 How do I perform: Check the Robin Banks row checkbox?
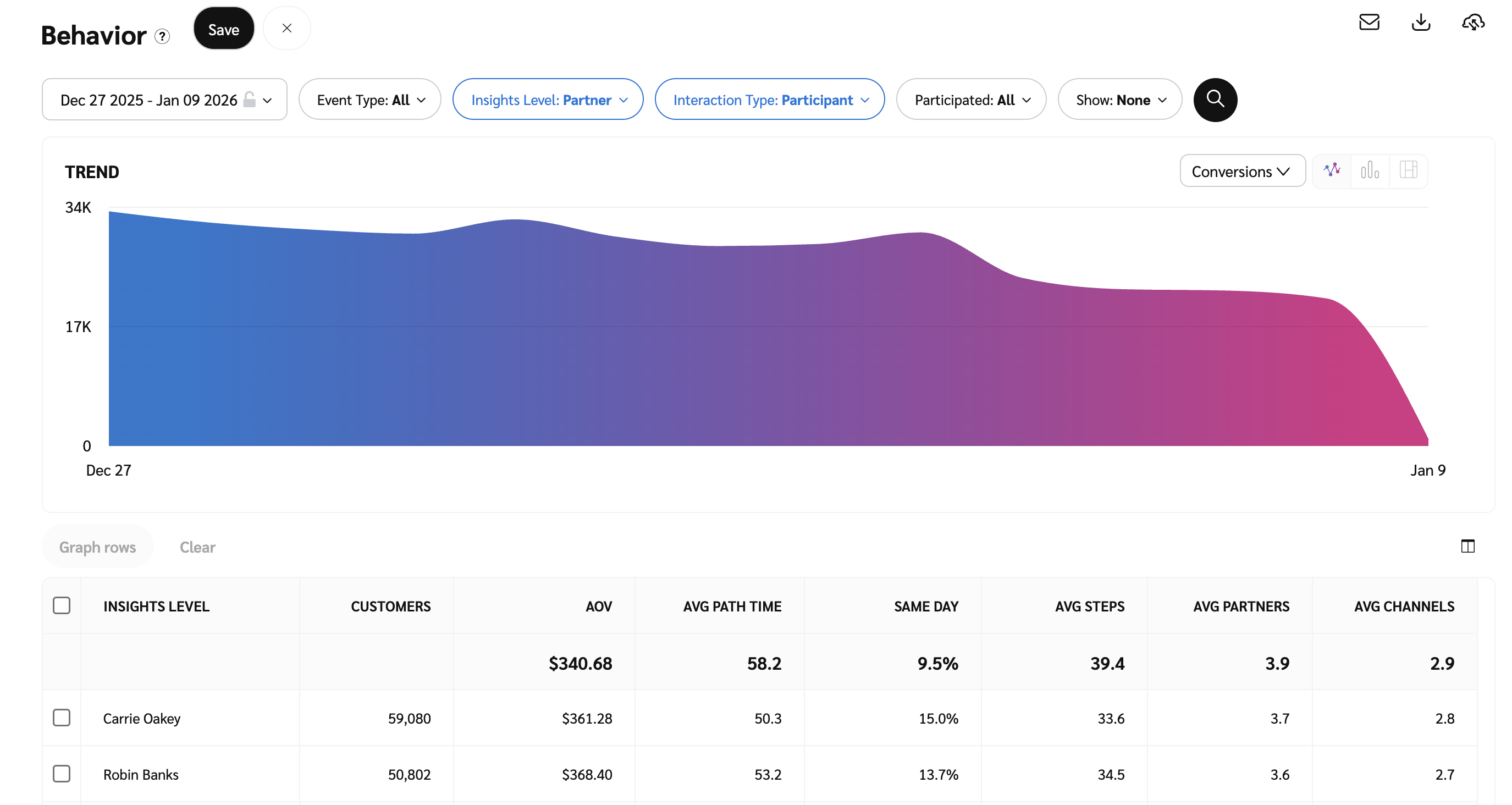(x=62, y=774)
